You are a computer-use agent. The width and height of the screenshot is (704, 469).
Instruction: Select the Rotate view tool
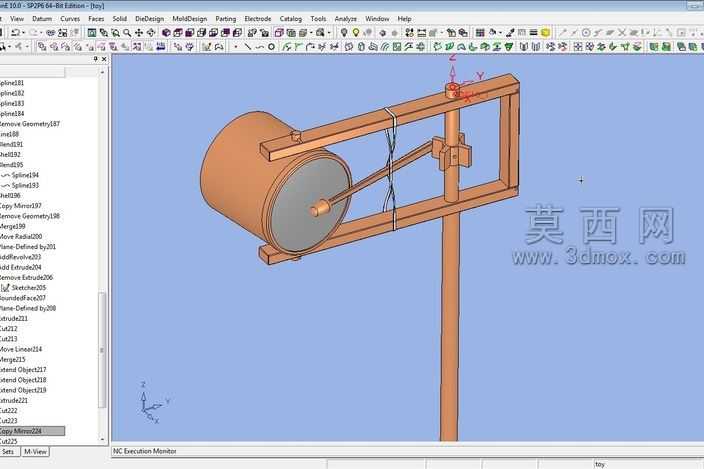point(151,33)
